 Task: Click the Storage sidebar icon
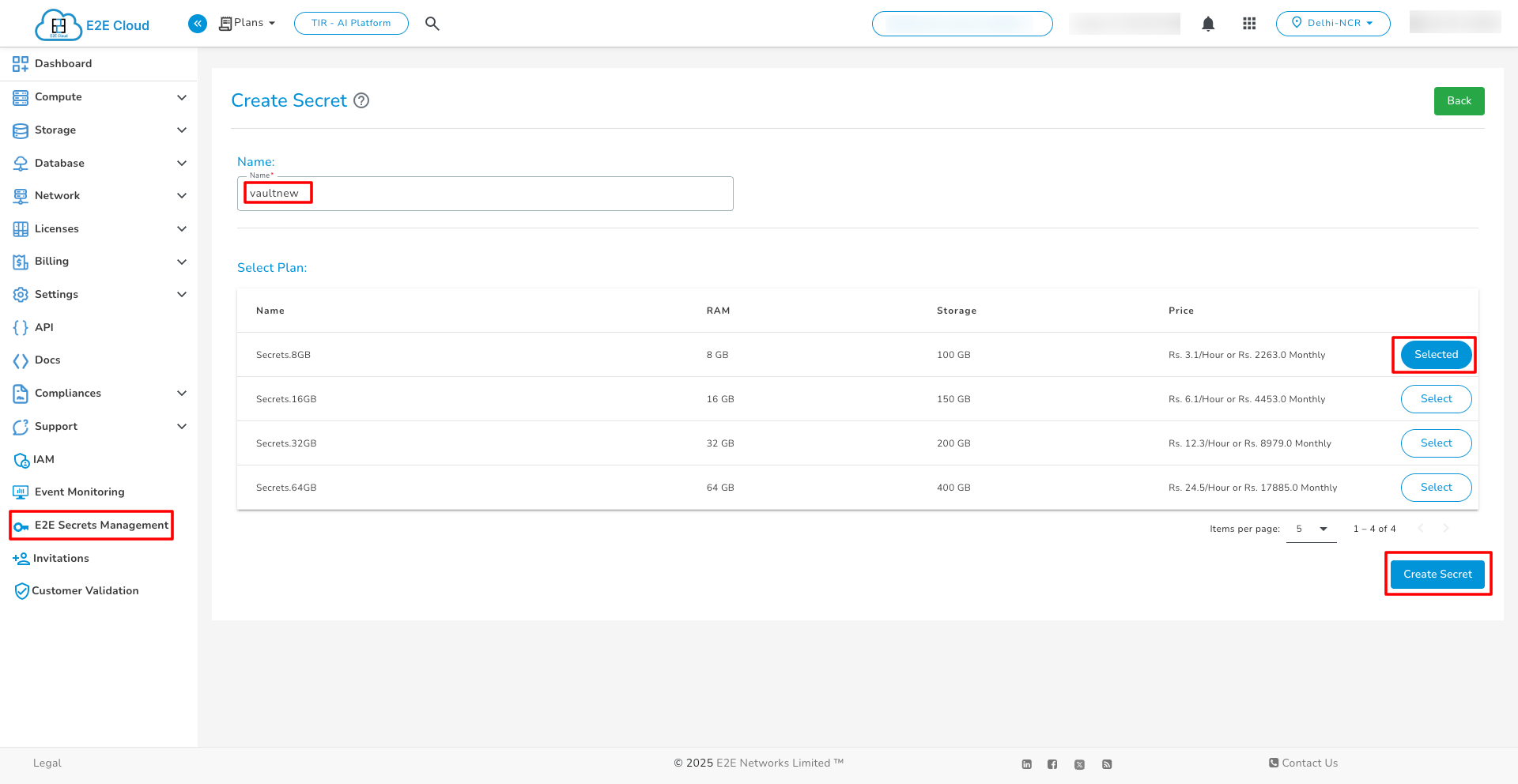pos(21,130)
